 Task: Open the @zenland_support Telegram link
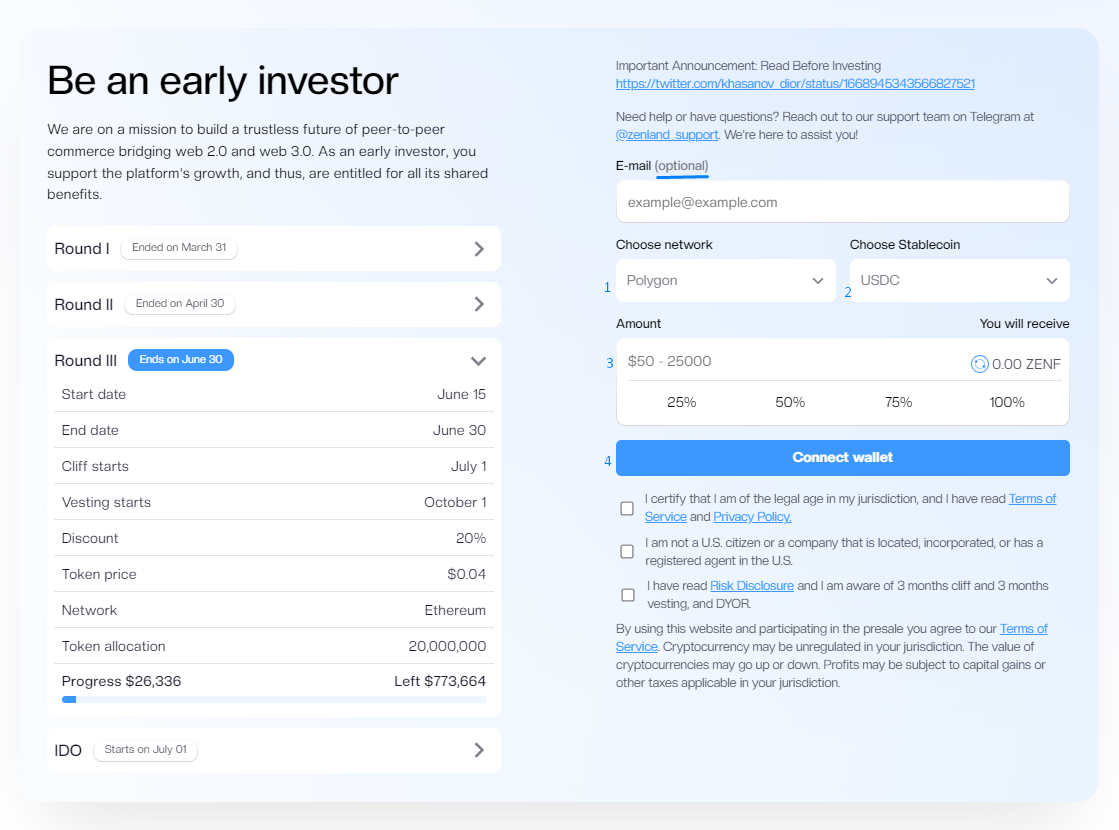[666, 133]
